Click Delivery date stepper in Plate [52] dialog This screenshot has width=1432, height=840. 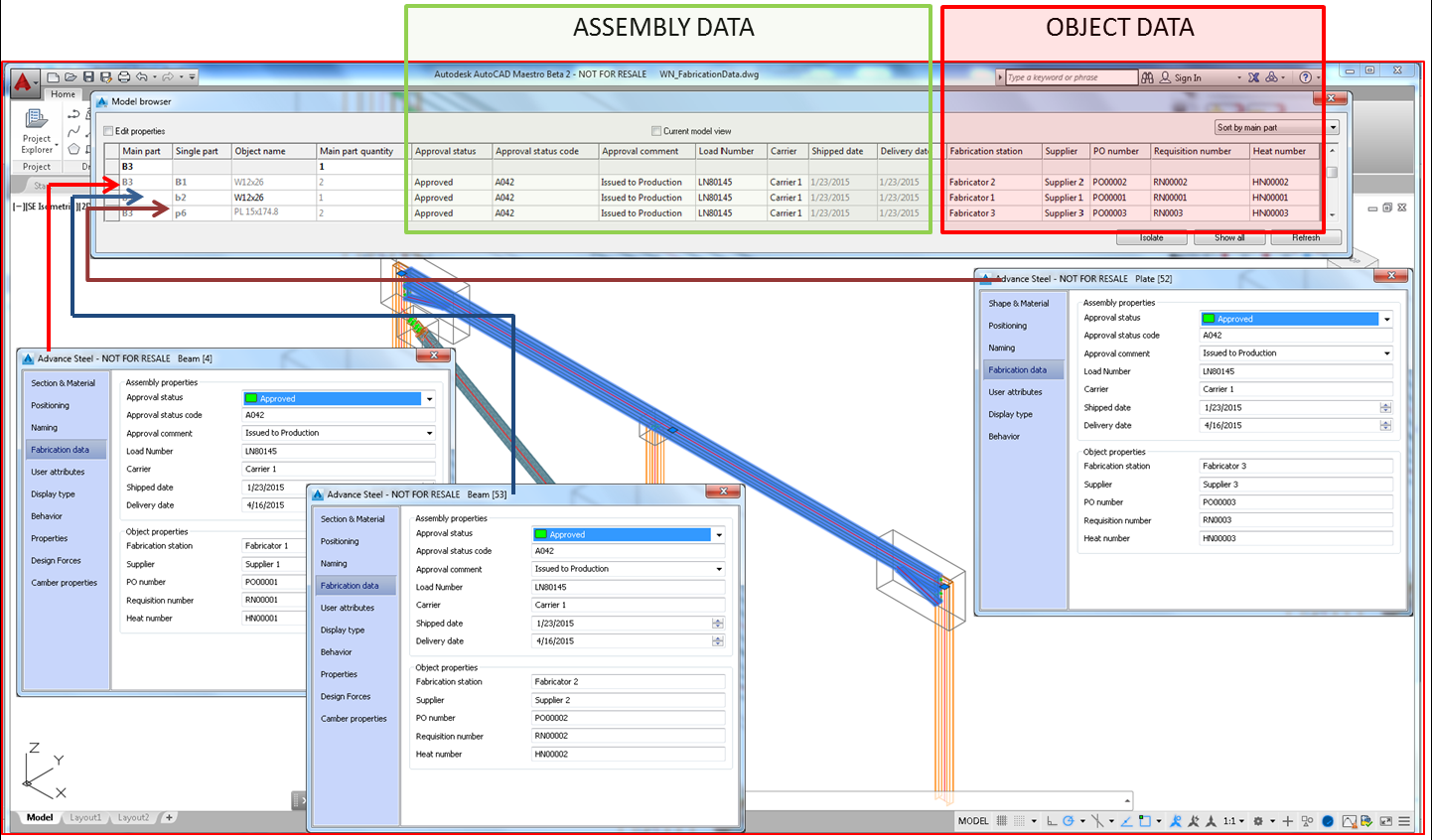pyautogui.click(x=1385, y=426)
